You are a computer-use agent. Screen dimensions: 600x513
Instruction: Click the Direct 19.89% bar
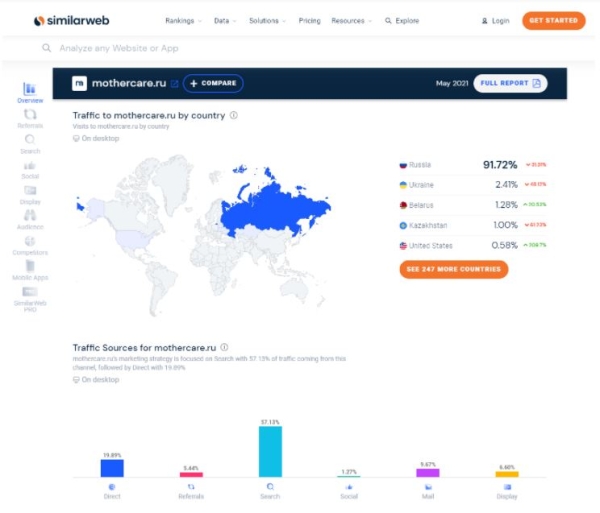pos(112,468)
